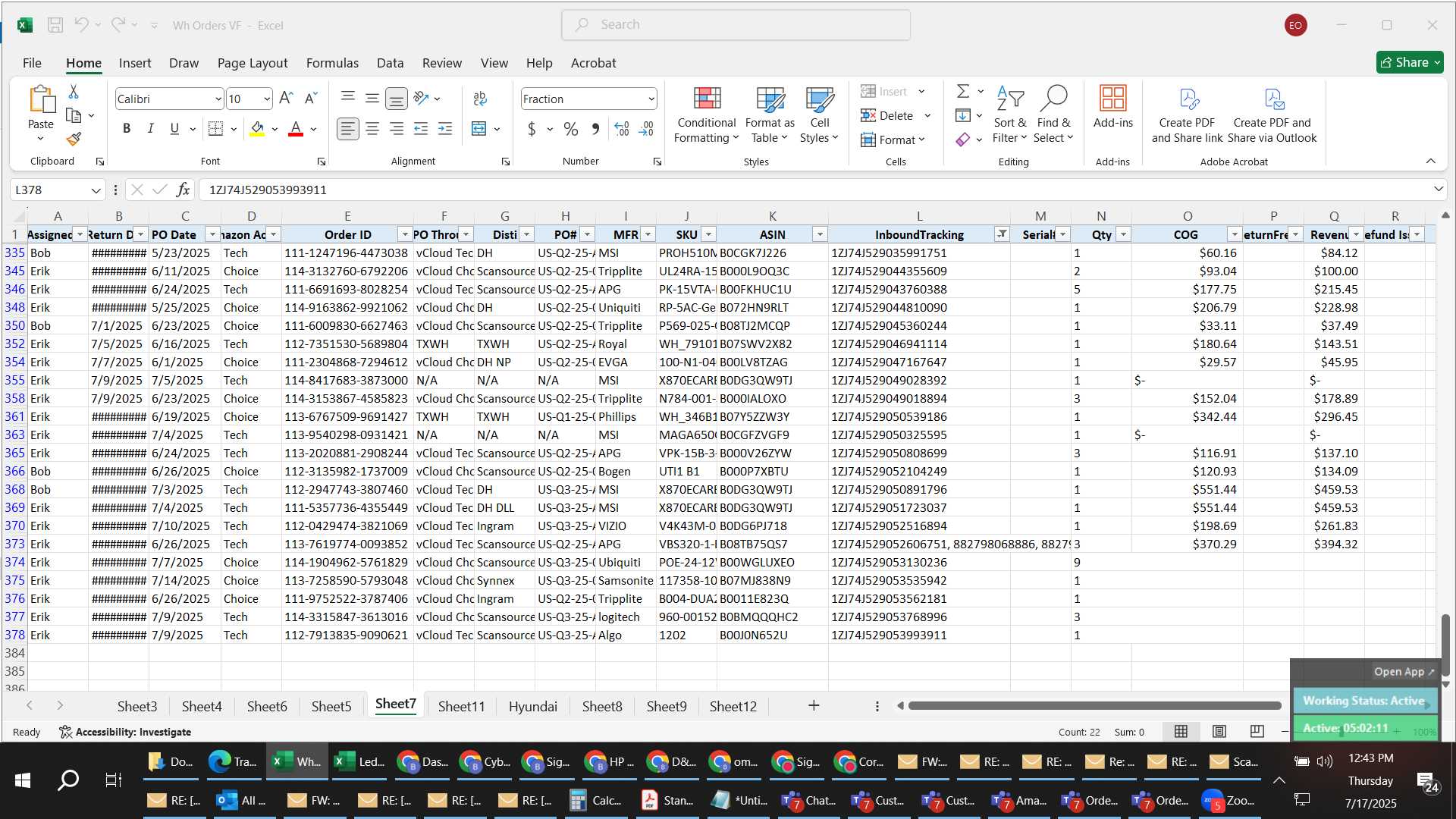Screen dimensions: 1456x819
Task: Open the Sheet11 sheet tab
Action: coord(461,706)
